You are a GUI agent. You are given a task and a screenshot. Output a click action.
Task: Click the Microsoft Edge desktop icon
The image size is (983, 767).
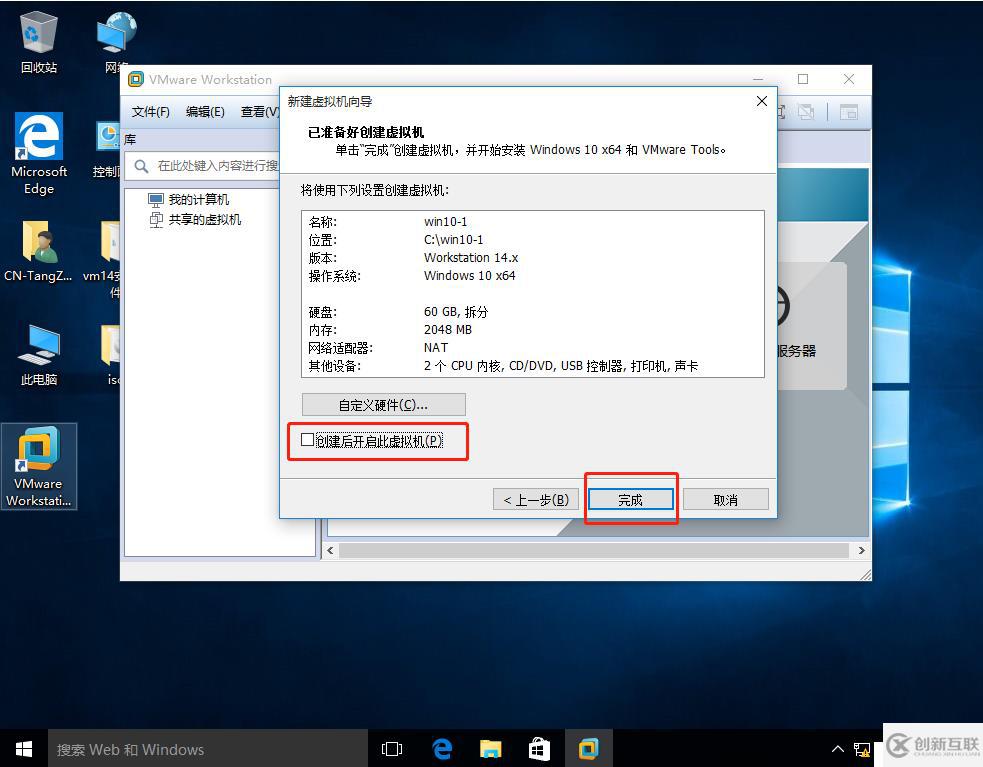click(x=39, y=152)
